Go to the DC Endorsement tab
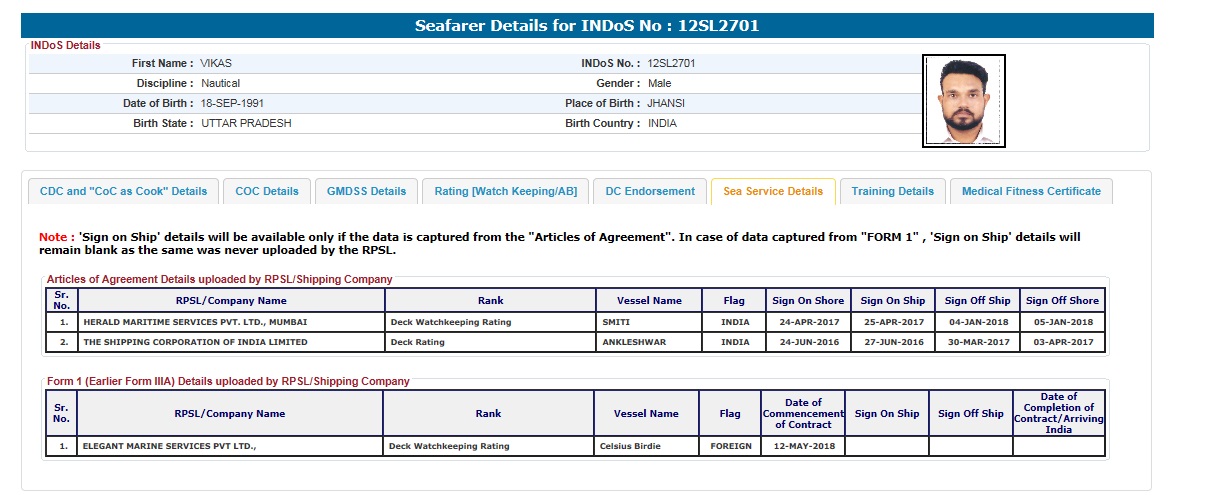Screen dimensions: 1219x495 click(650, 191)
